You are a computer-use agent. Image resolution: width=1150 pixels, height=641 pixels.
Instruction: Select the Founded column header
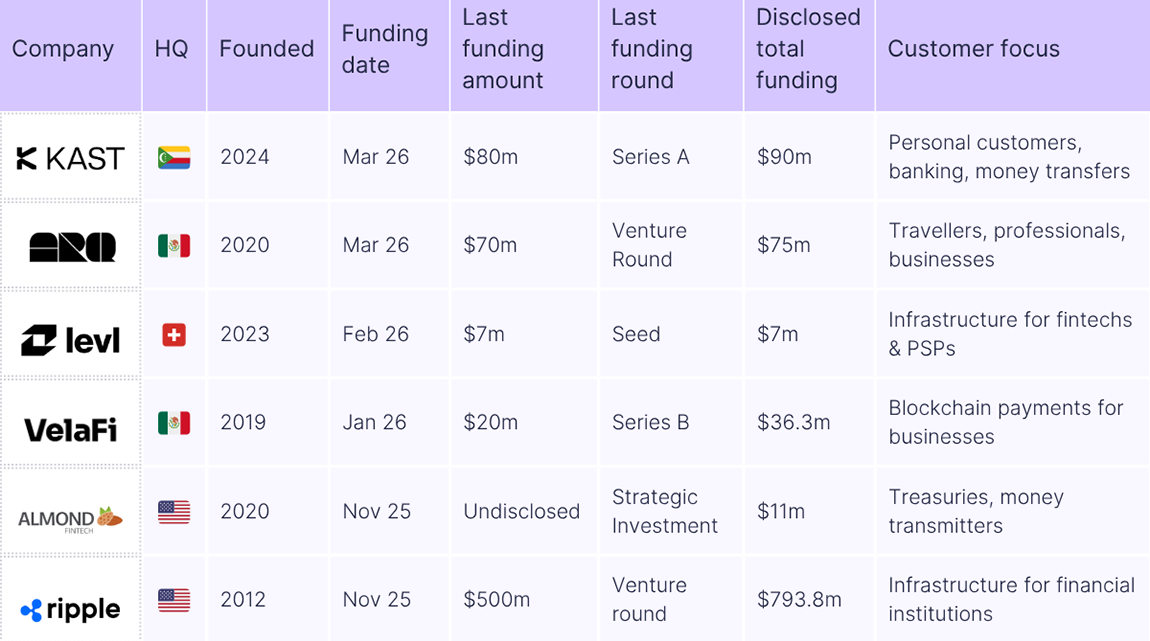267,49
